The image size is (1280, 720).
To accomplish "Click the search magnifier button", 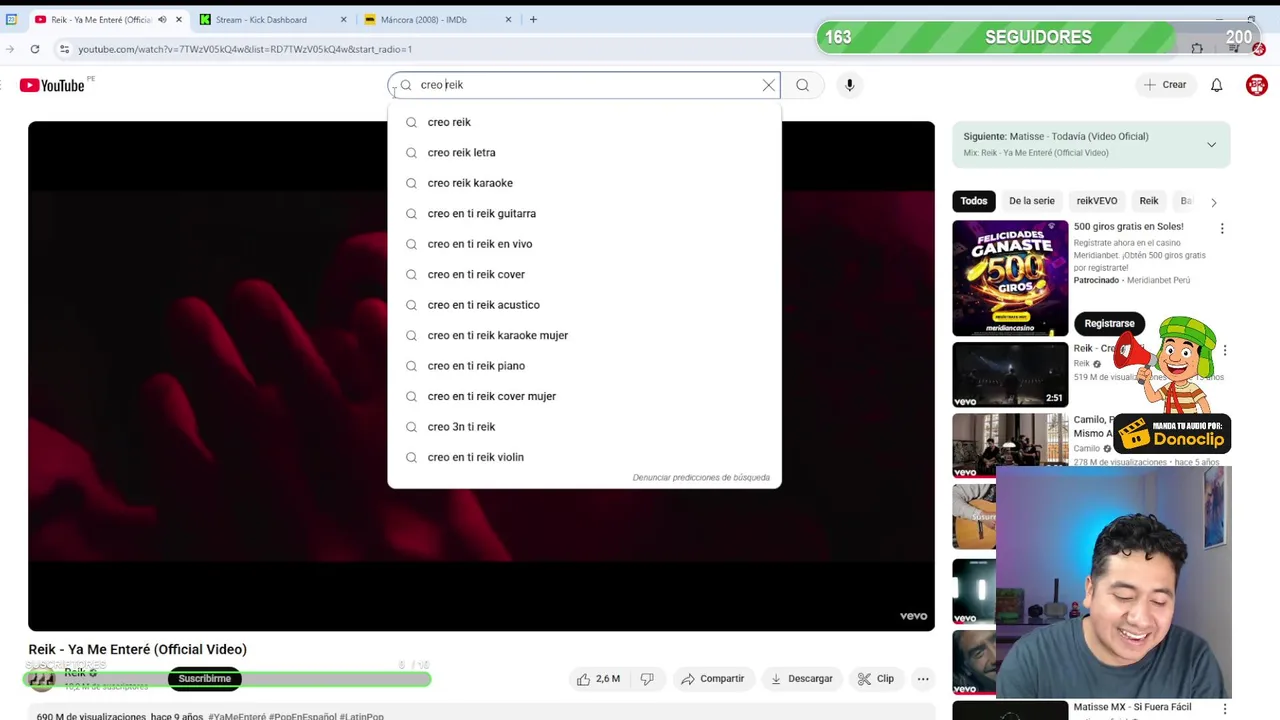I will [802, 85].
